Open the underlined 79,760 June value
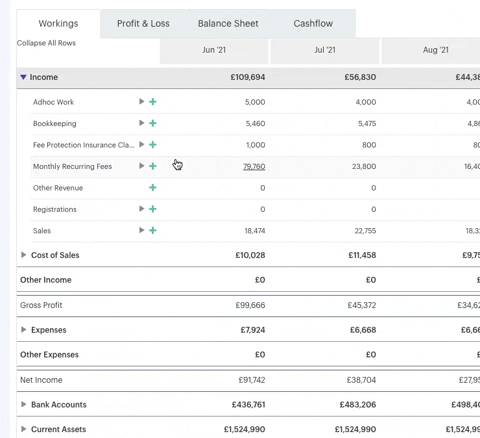This screenshot has width=480, height=438. click(x=254, y=166)
